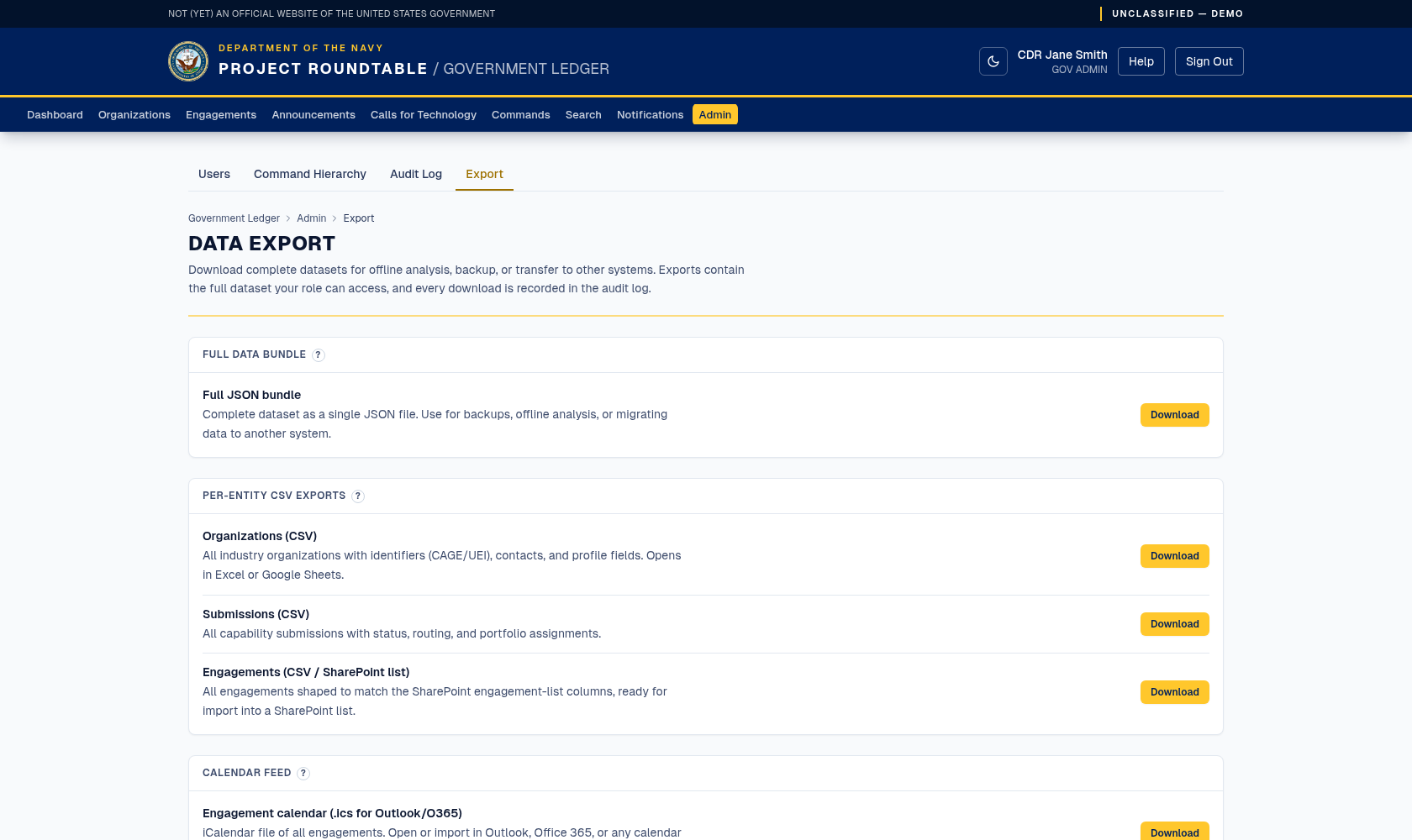
Task: Switch to the Audit Log tab
Action: click(x=416, y=174)
